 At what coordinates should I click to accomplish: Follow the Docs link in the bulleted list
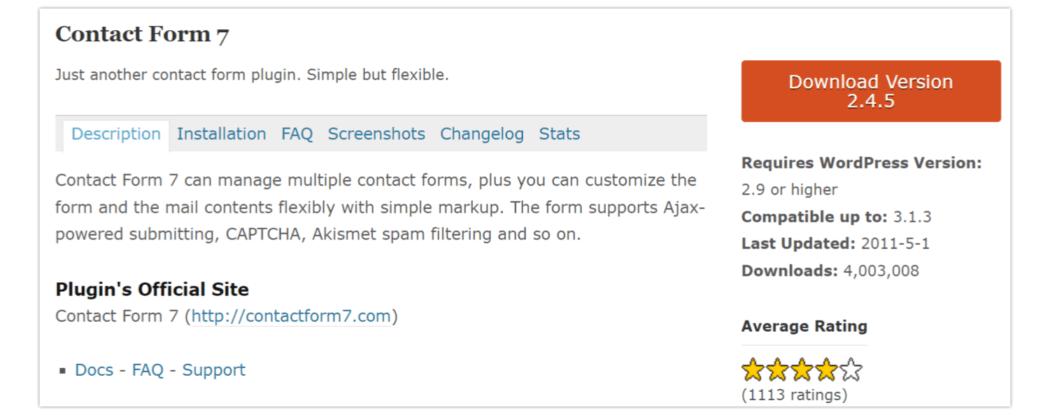[94, 370]
